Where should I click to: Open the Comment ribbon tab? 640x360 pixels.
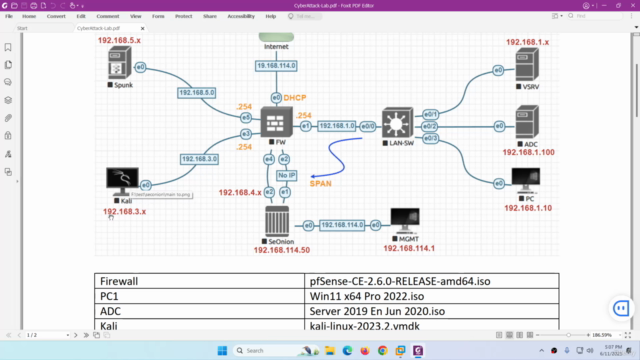pyautogui.click(x=108, y=16)
